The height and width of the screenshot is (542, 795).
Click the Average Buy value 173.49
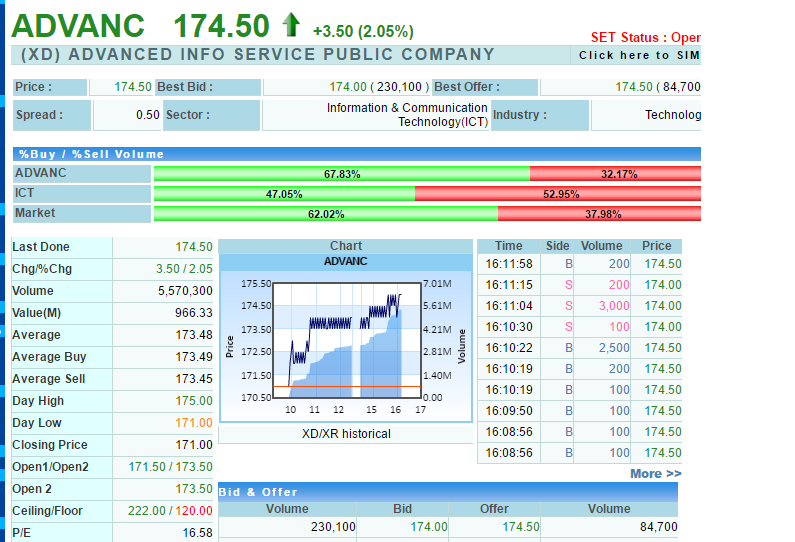point(194,357)
